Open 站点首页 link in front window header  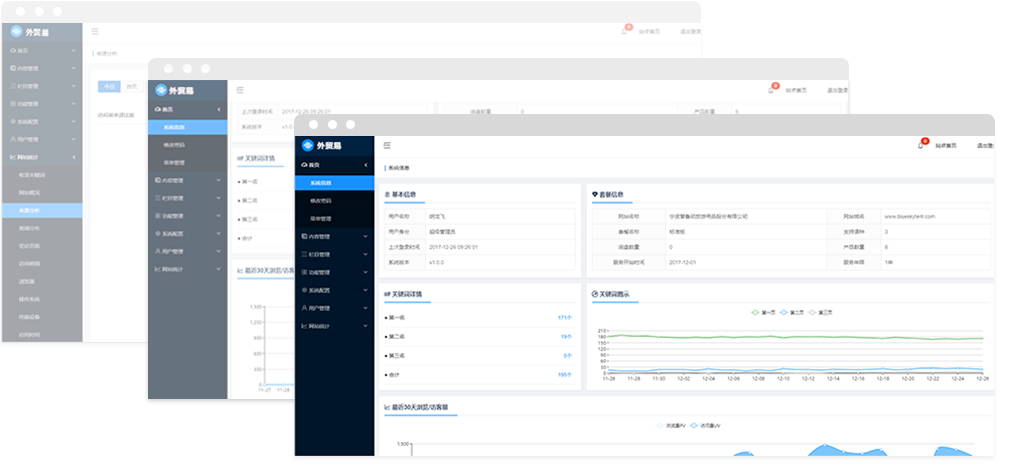(x=946, y=146)
